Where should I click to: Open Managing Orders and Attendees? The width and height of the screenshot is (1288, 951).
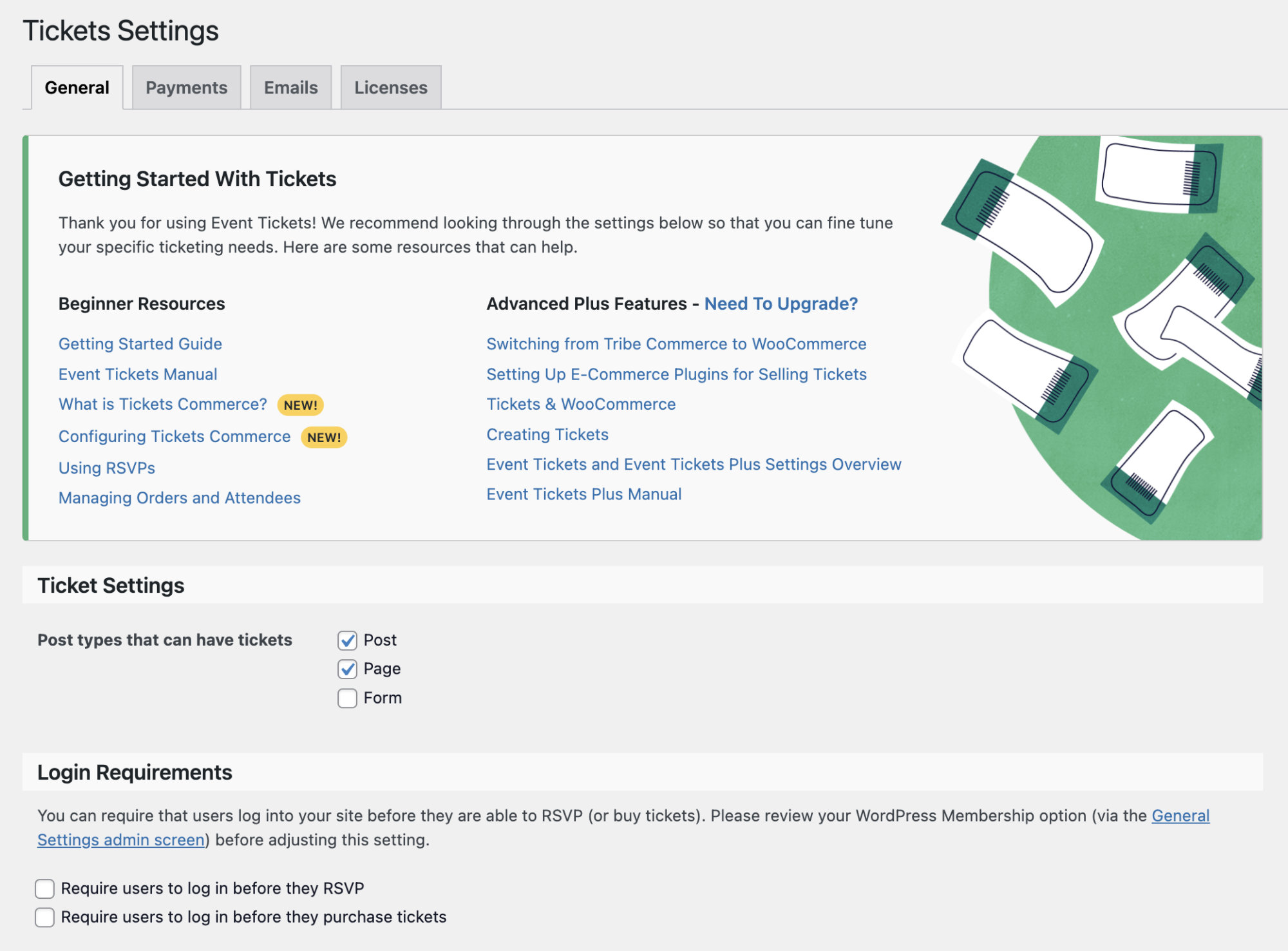pos(179,497)
